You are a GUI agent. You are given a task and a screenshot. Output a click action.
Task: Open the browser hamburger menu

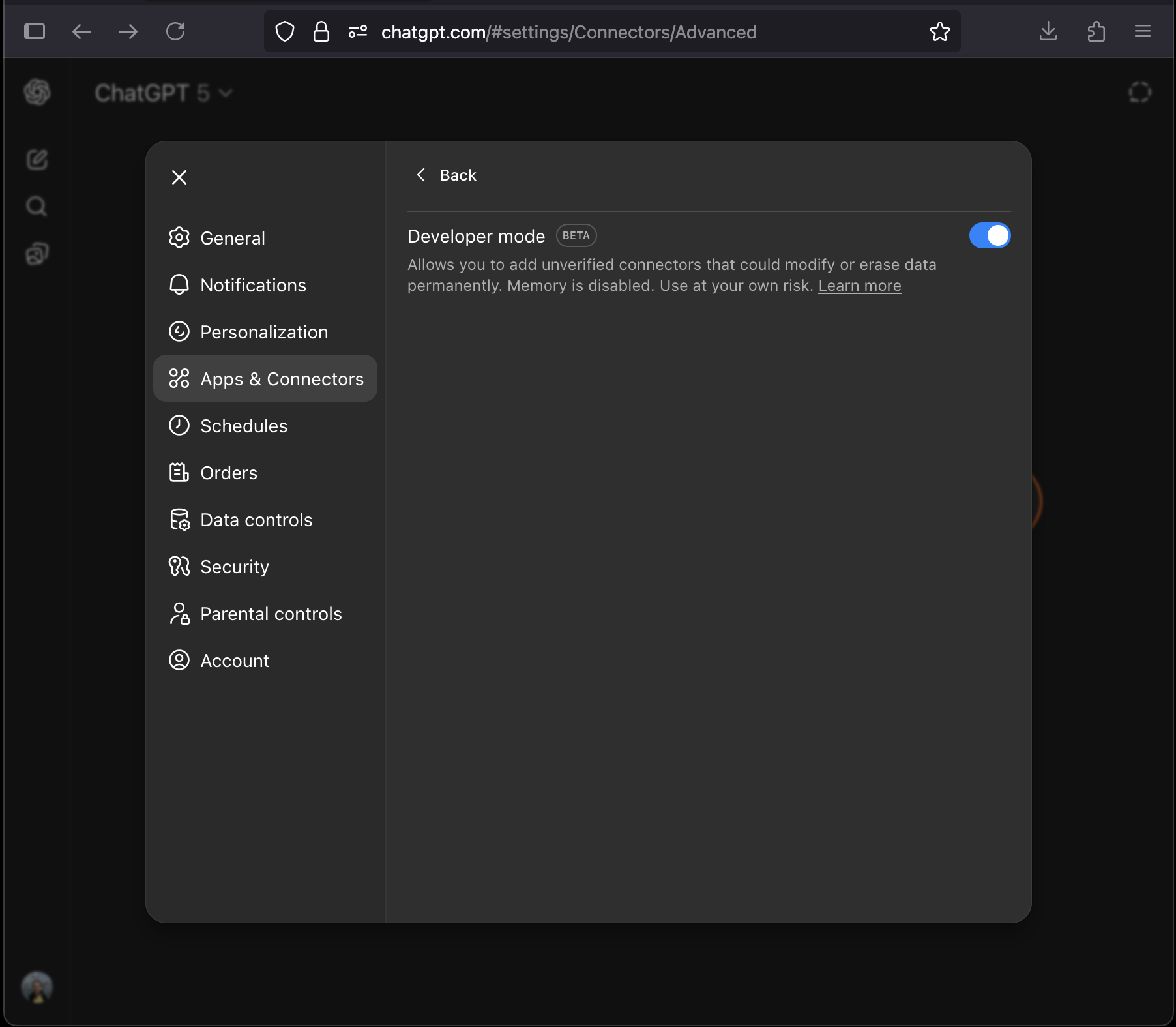point(1142,31)
